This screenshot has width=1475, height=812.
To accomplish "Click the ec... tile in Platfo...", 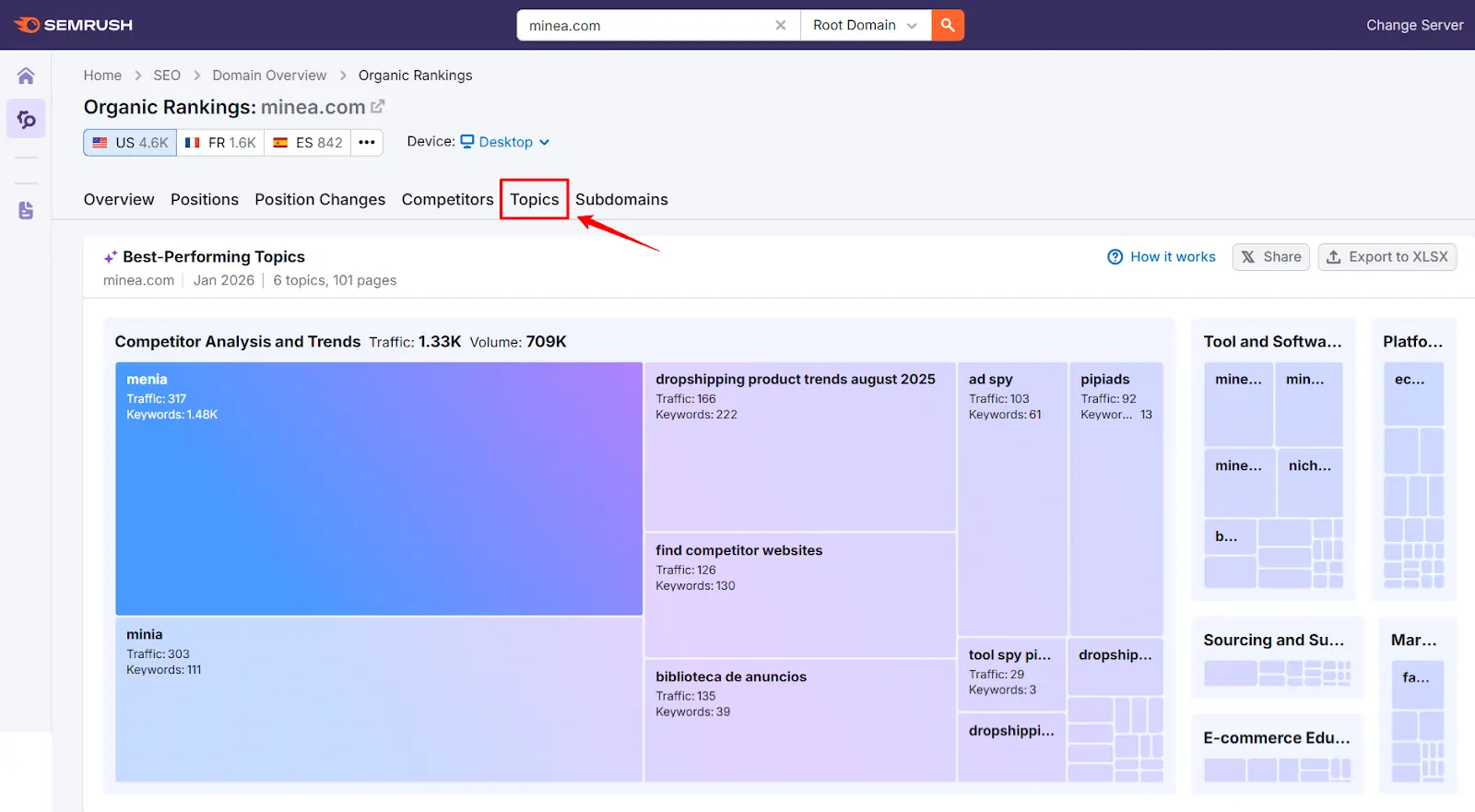I will point(1413,394).
